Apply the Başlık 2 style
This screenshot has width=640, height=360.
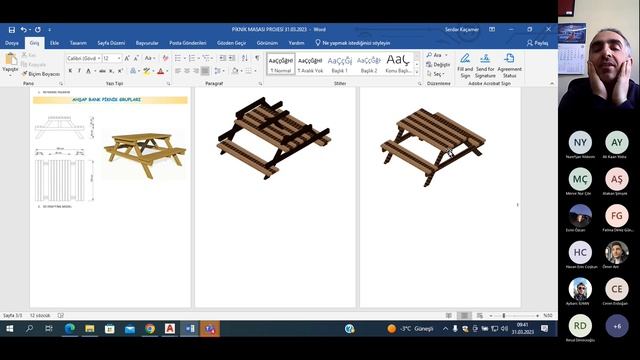[369, 64]
